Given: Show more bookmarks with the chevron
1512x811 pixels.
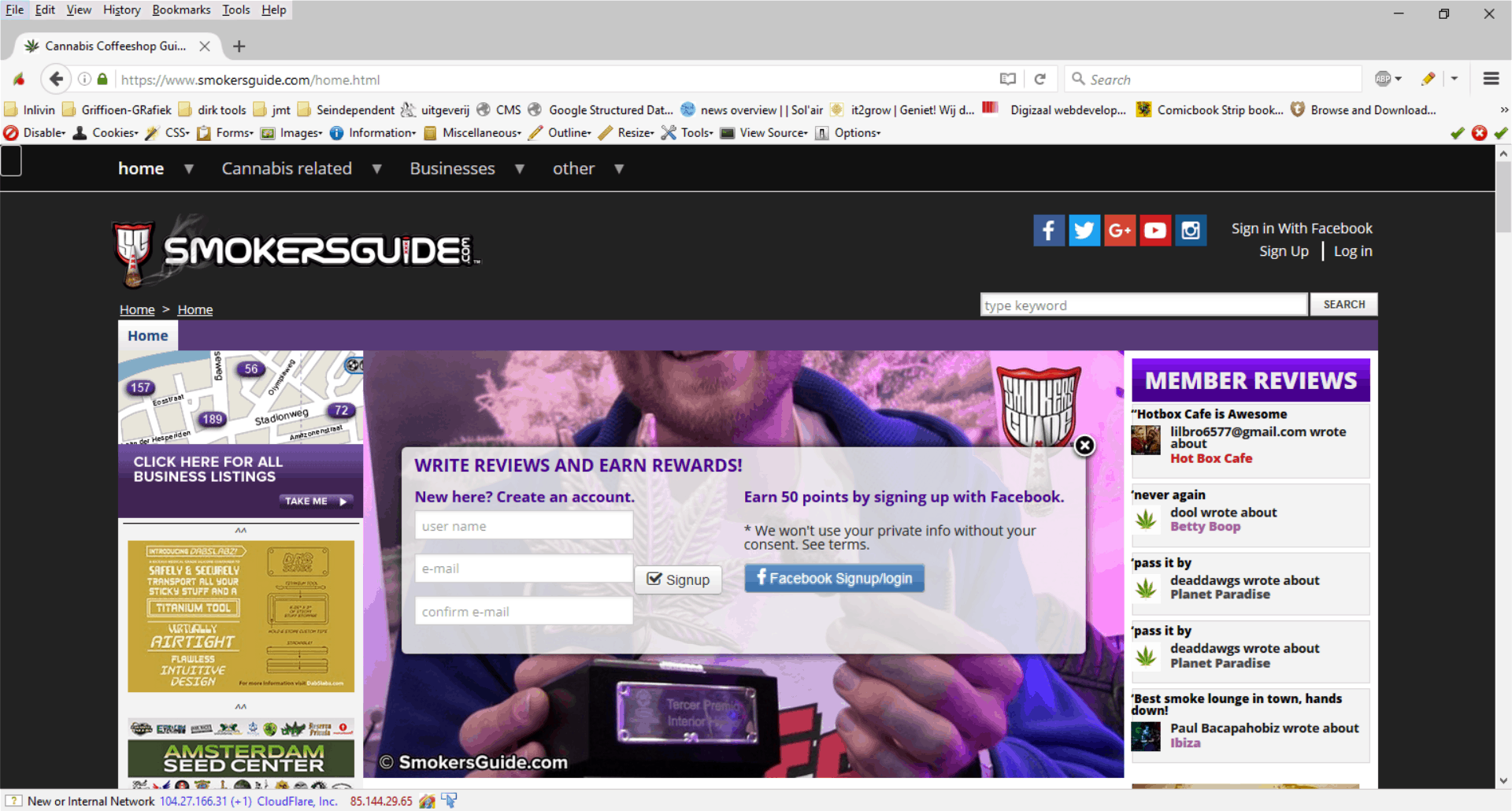Looking at the screenshot, I should click(1504, 110).
